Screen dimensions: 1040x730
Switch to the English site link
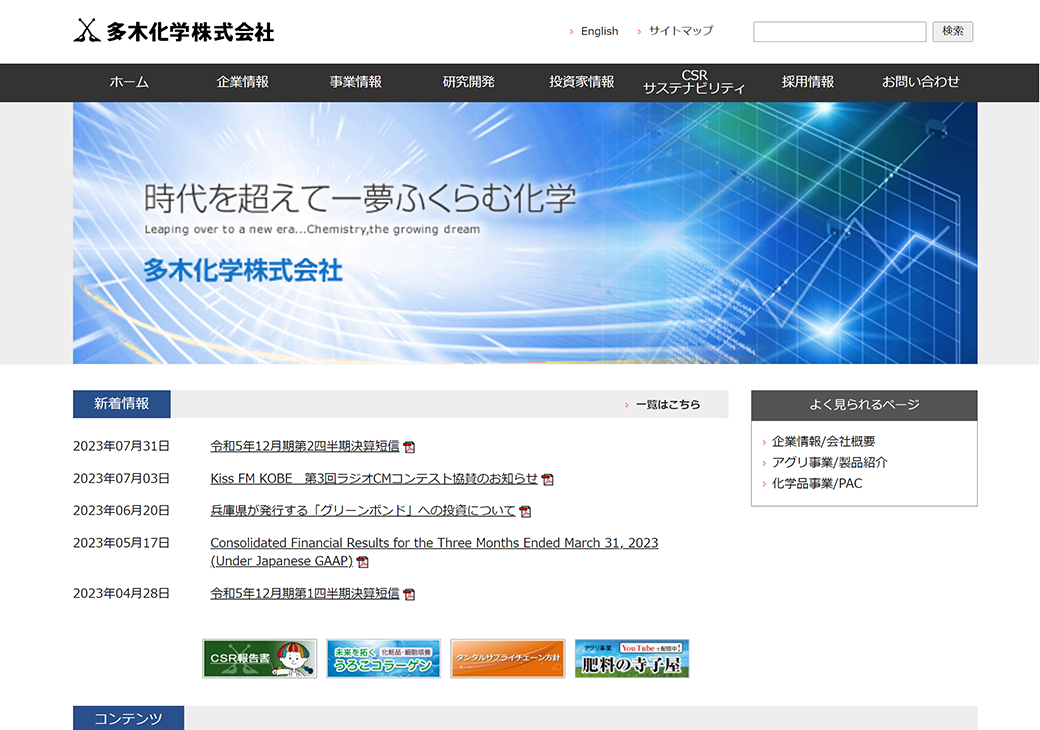599,31
